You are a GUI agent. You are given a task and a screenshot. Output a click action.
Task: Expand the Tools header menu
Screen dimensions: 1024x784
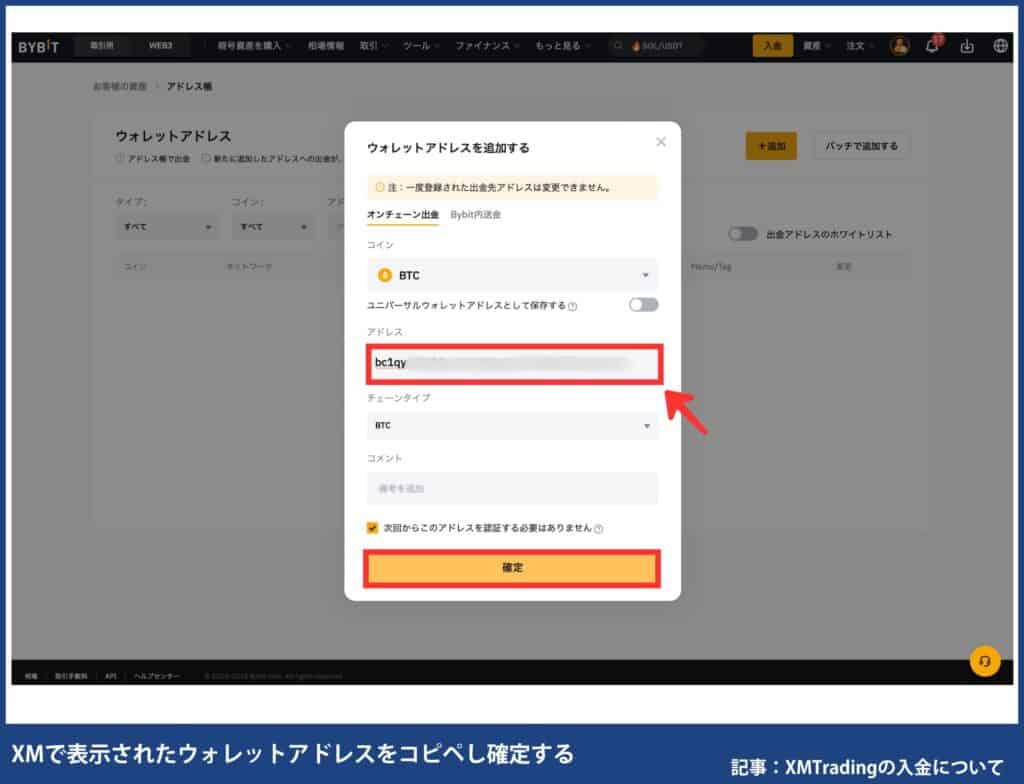(x=420, y=46)
